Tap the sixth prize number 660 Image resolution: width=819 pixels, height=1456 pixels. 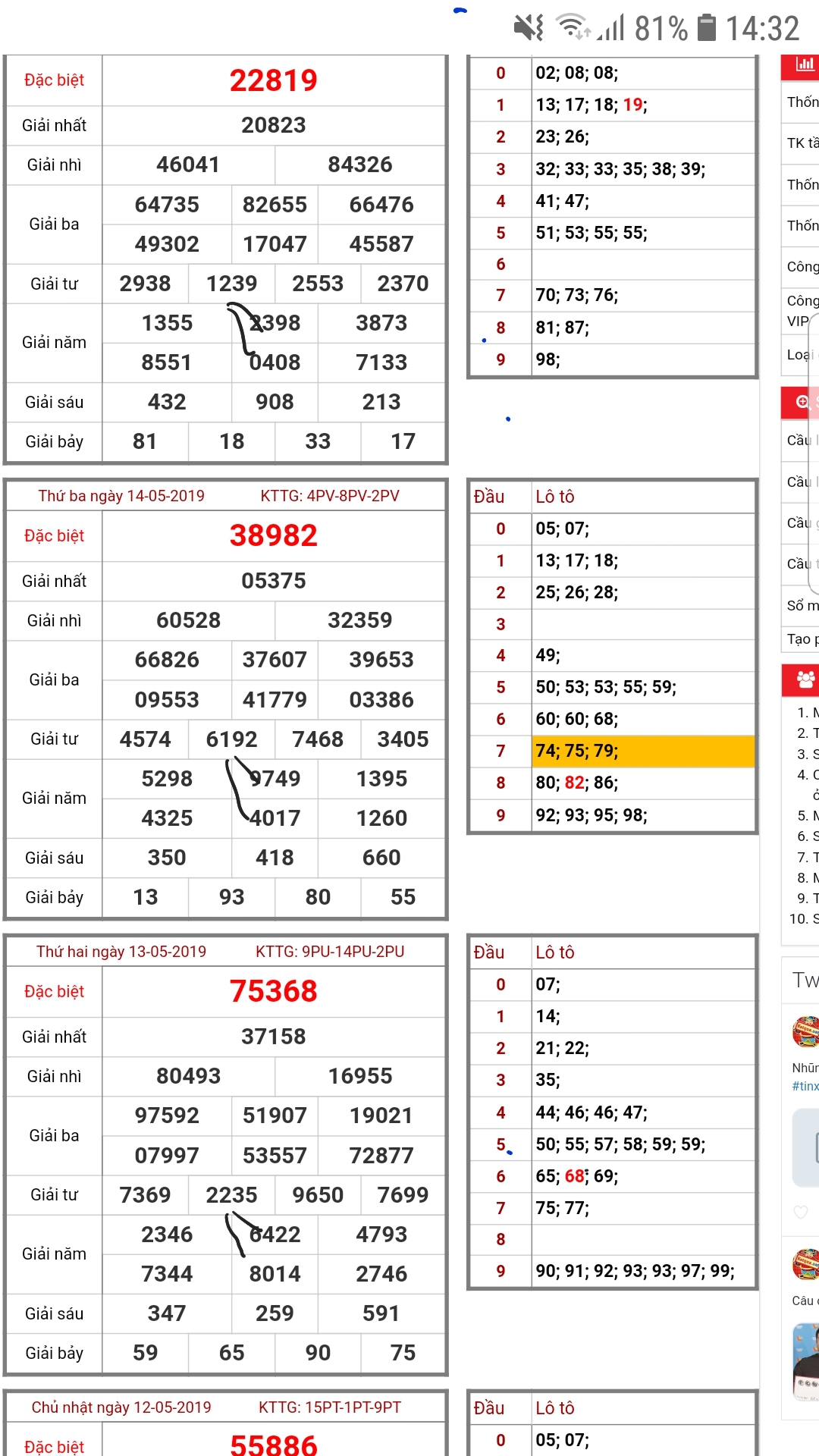(x=381, y=858)
